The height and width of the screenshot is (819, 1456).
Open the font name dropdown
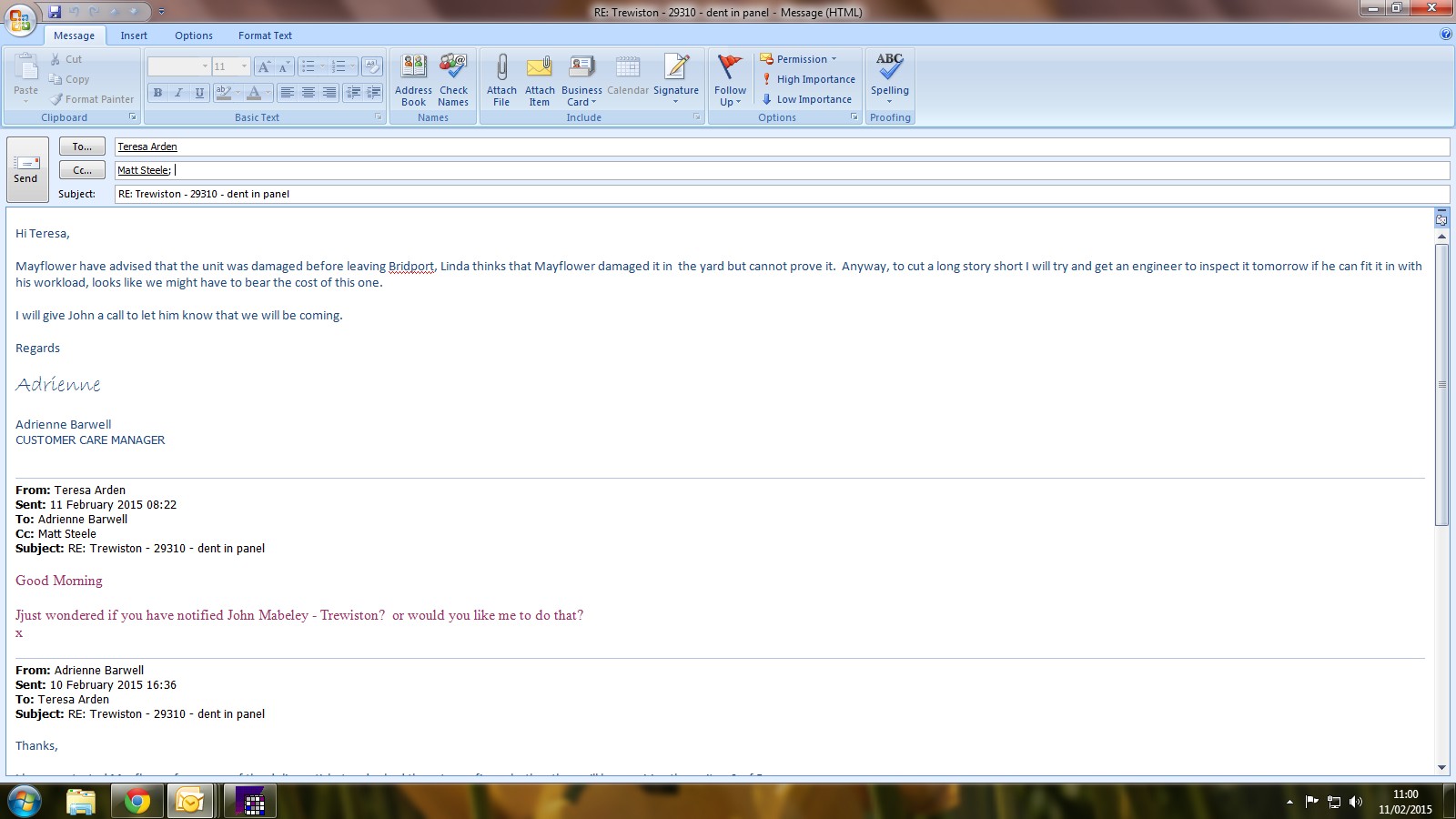(205, 66)
